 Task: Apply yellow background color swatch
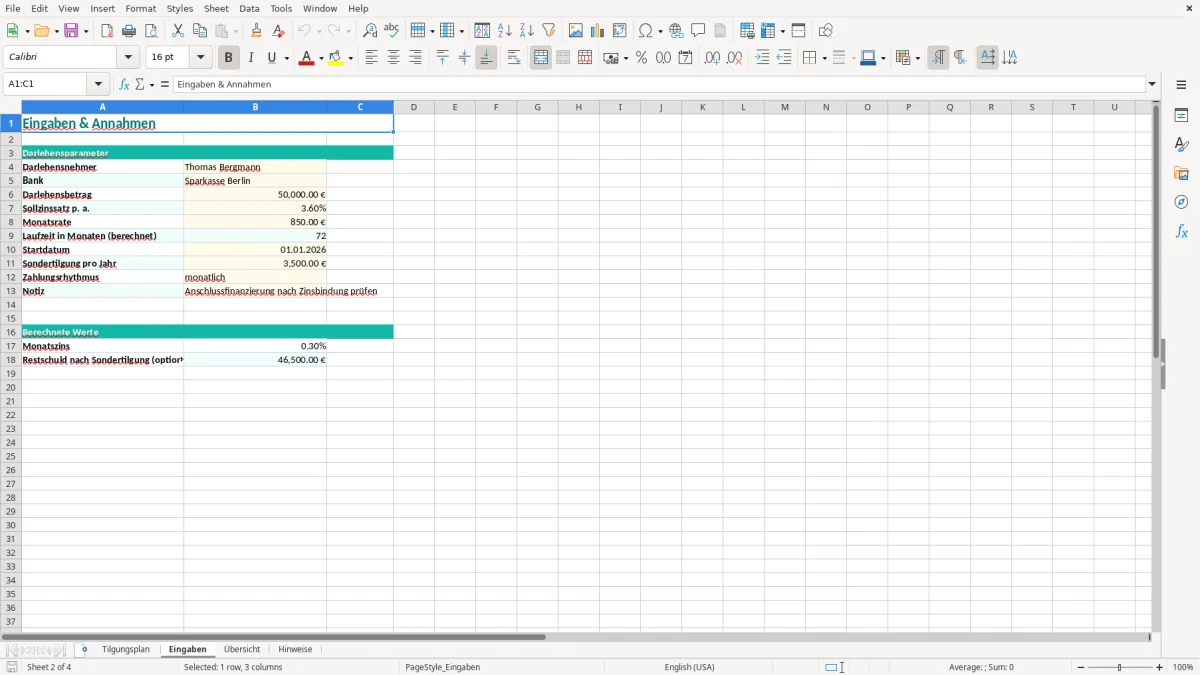coord(336,58)
